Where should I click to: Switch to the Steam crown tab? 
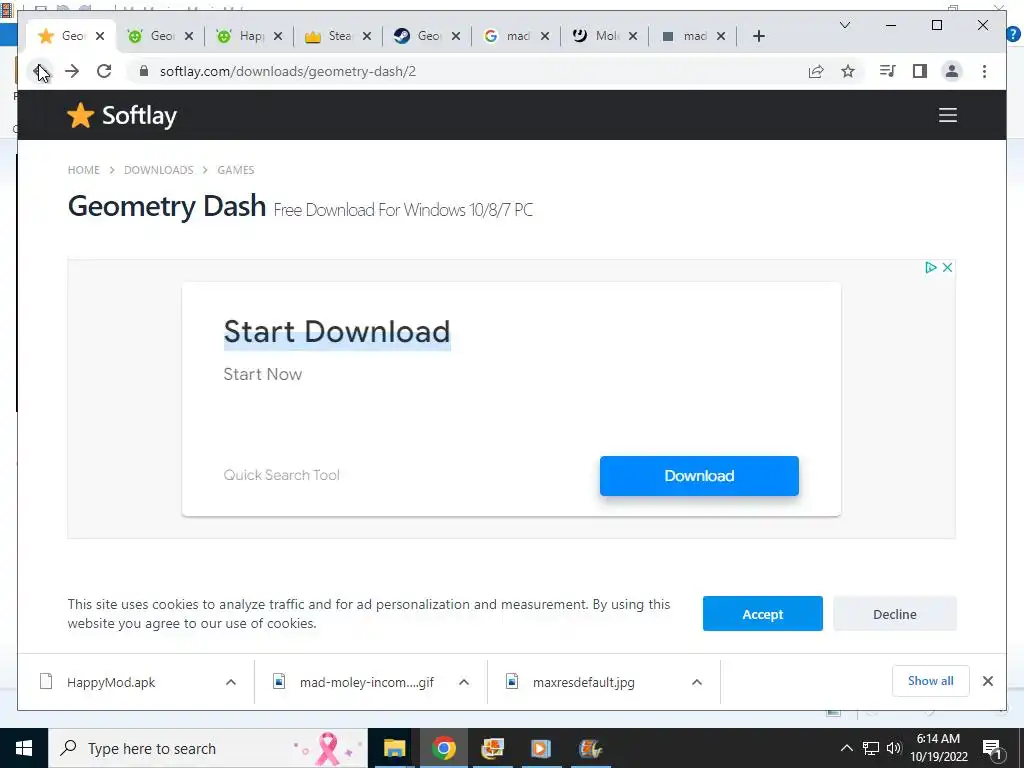pyautogui.click(x=339, y=36)
